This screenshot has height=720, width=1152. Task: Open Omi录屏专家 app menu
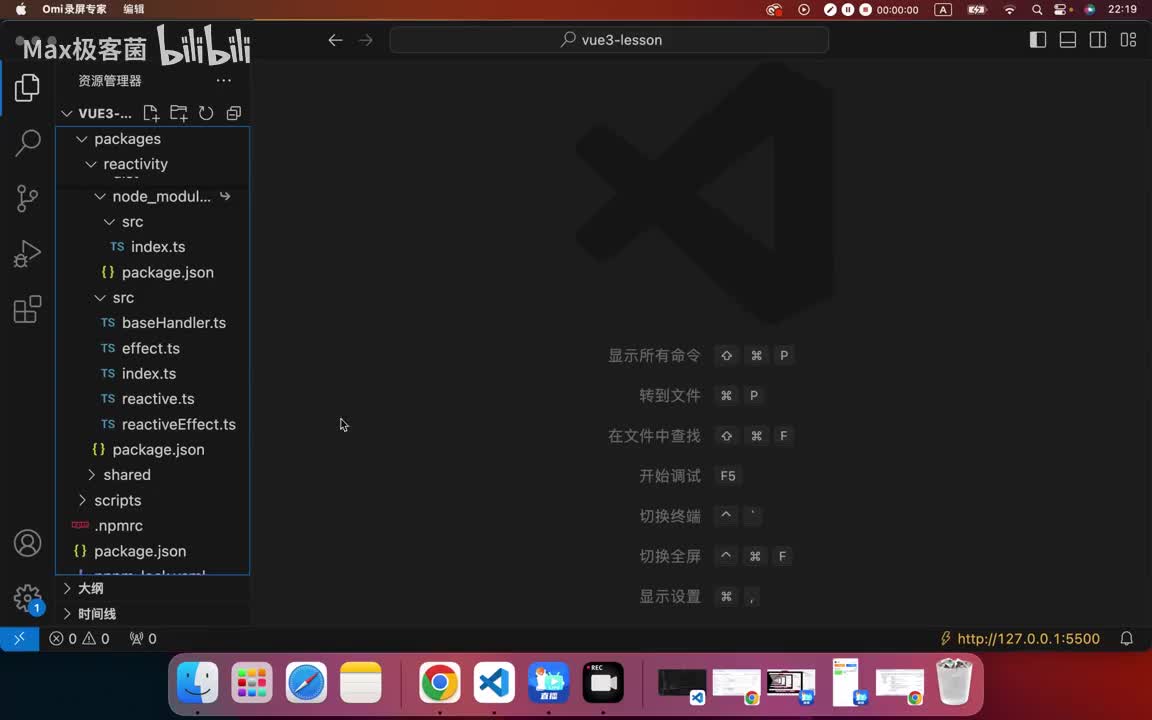pos(74,9)
